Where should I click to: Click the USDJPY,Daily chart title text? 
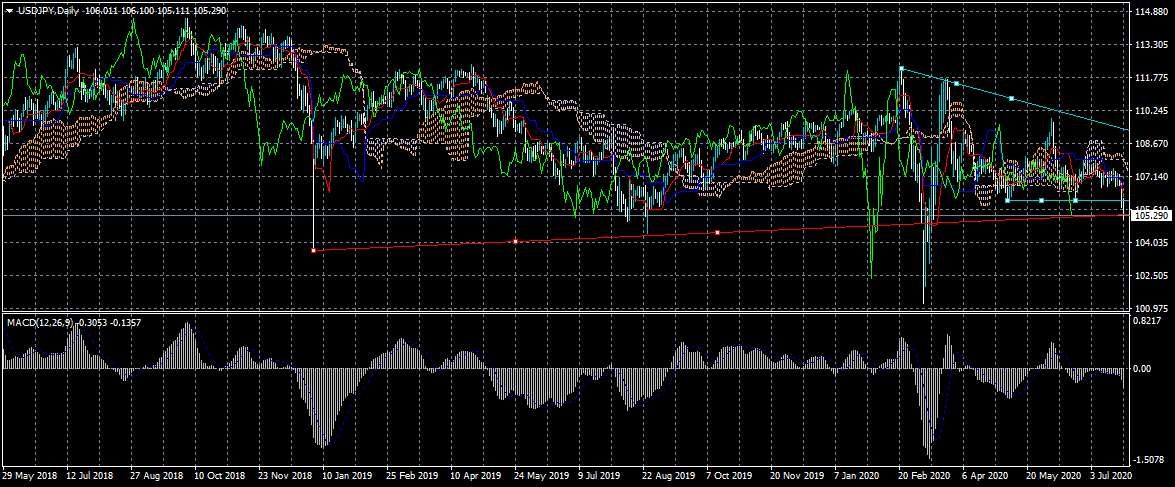50,10
